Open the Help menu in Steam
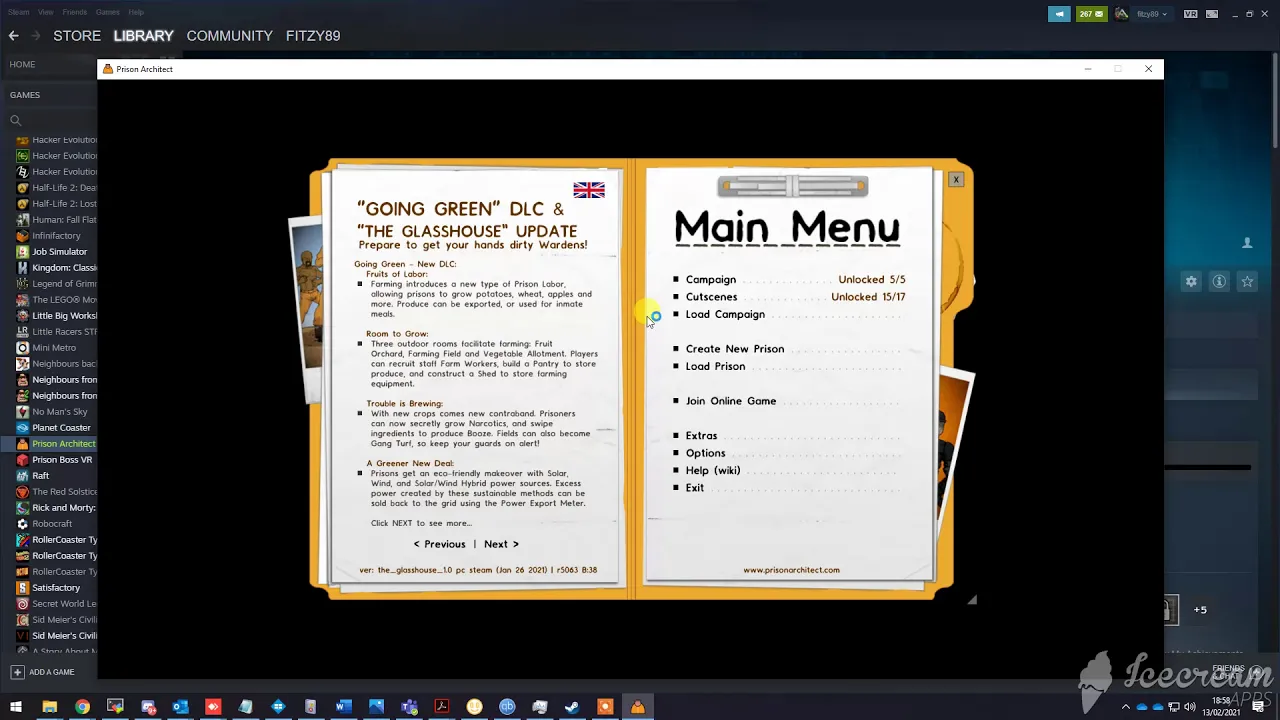Screen dimensions: 1280x720 (136, 12)
